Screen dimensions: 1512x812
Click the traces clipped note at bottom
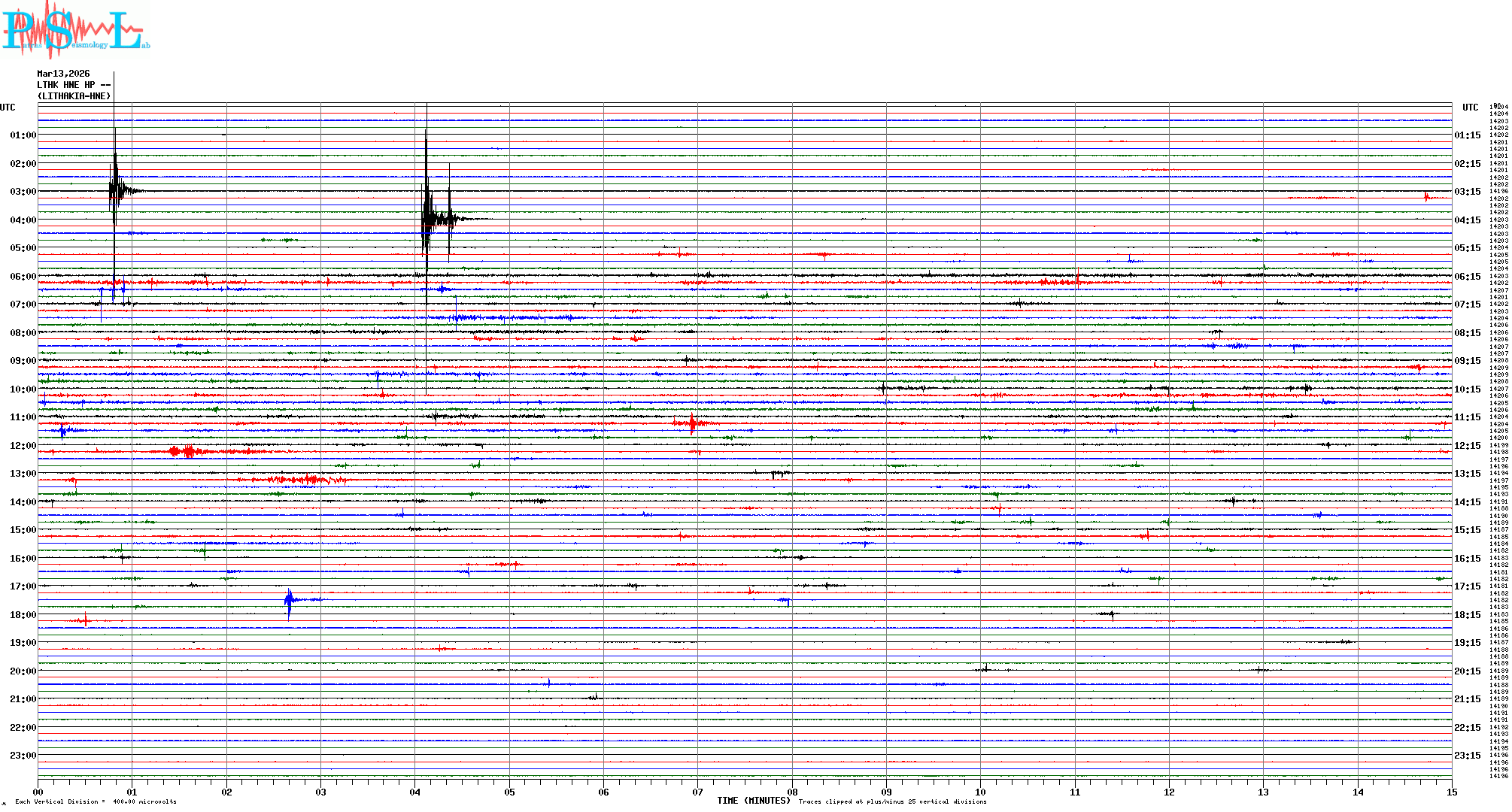pyautogui.click(x=892, y=801)
